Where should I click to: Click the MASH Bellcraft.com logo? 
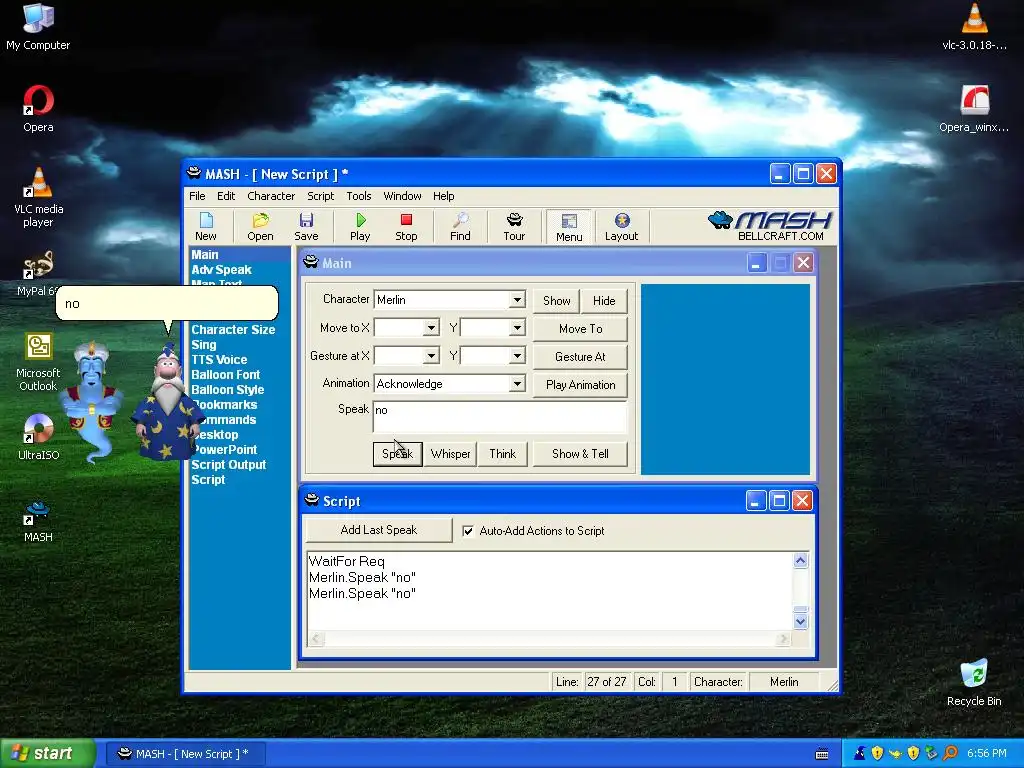[x=769, y=226]
